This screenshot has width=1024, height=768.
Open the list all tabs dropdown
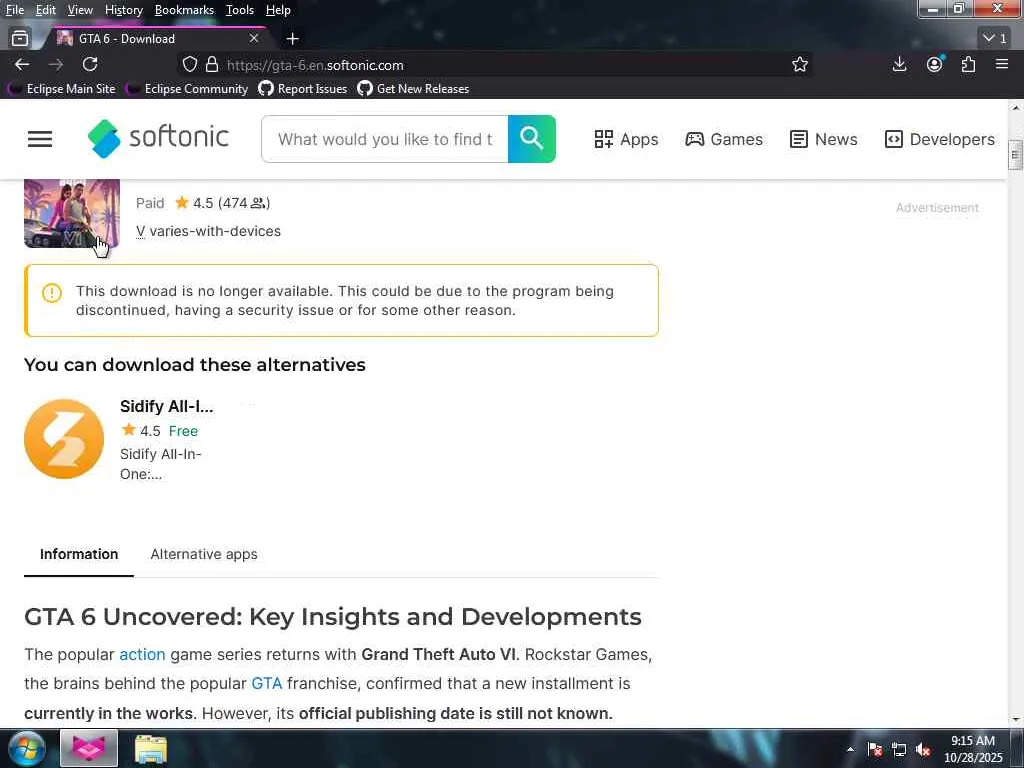(x=995, y=39)
